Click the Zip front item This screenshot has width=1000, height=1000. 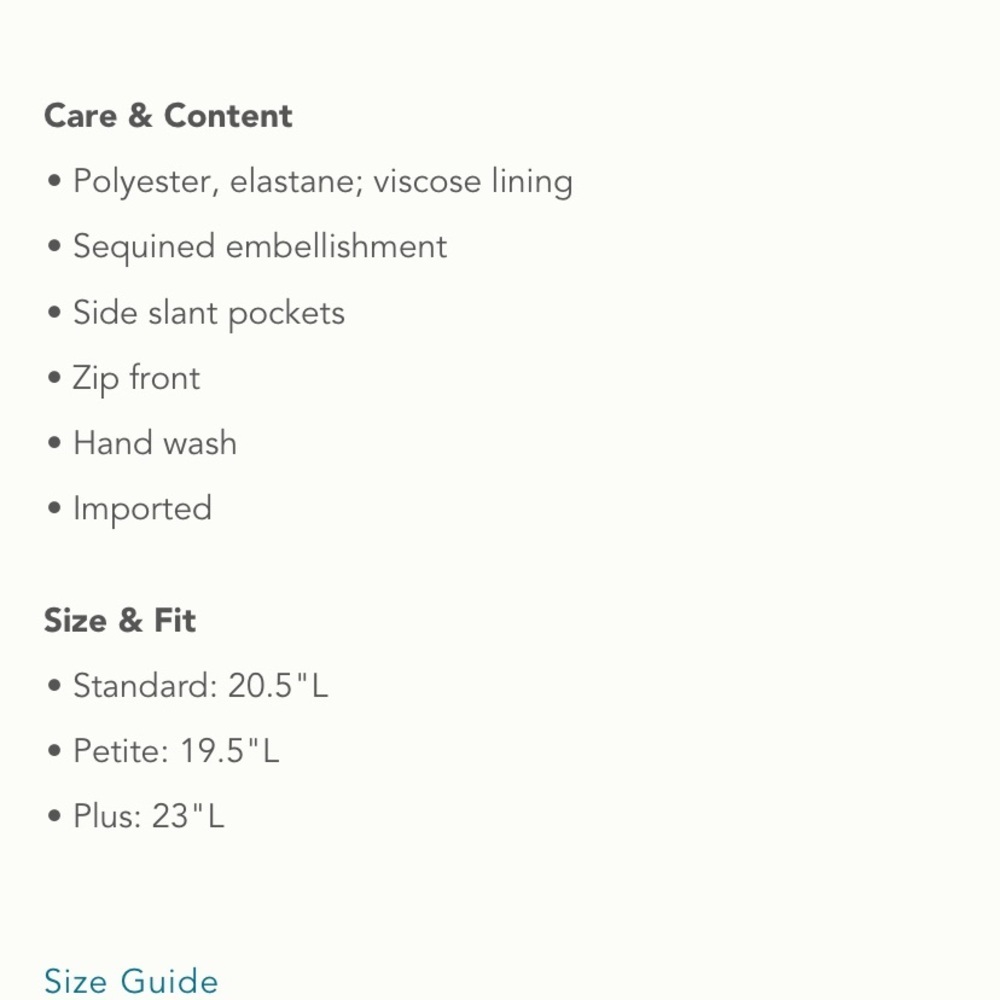point(136,378)
